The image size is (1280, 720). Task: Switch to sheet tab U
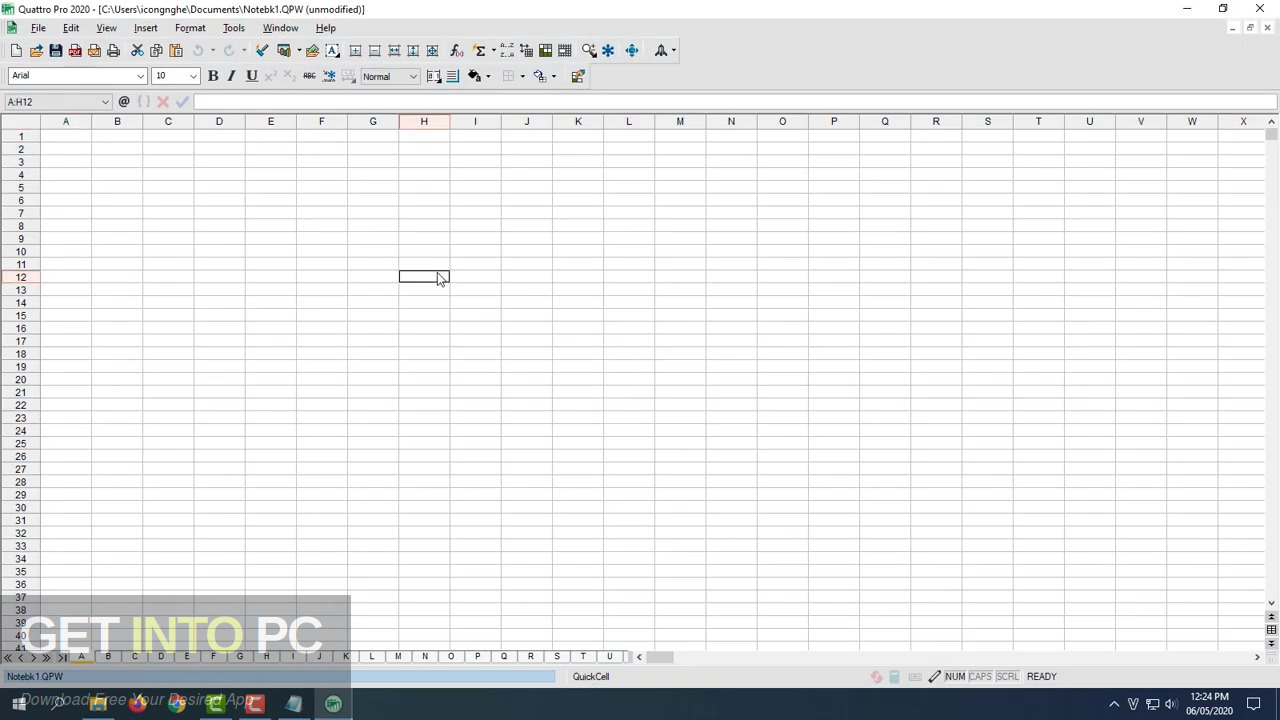coord(609,657)
